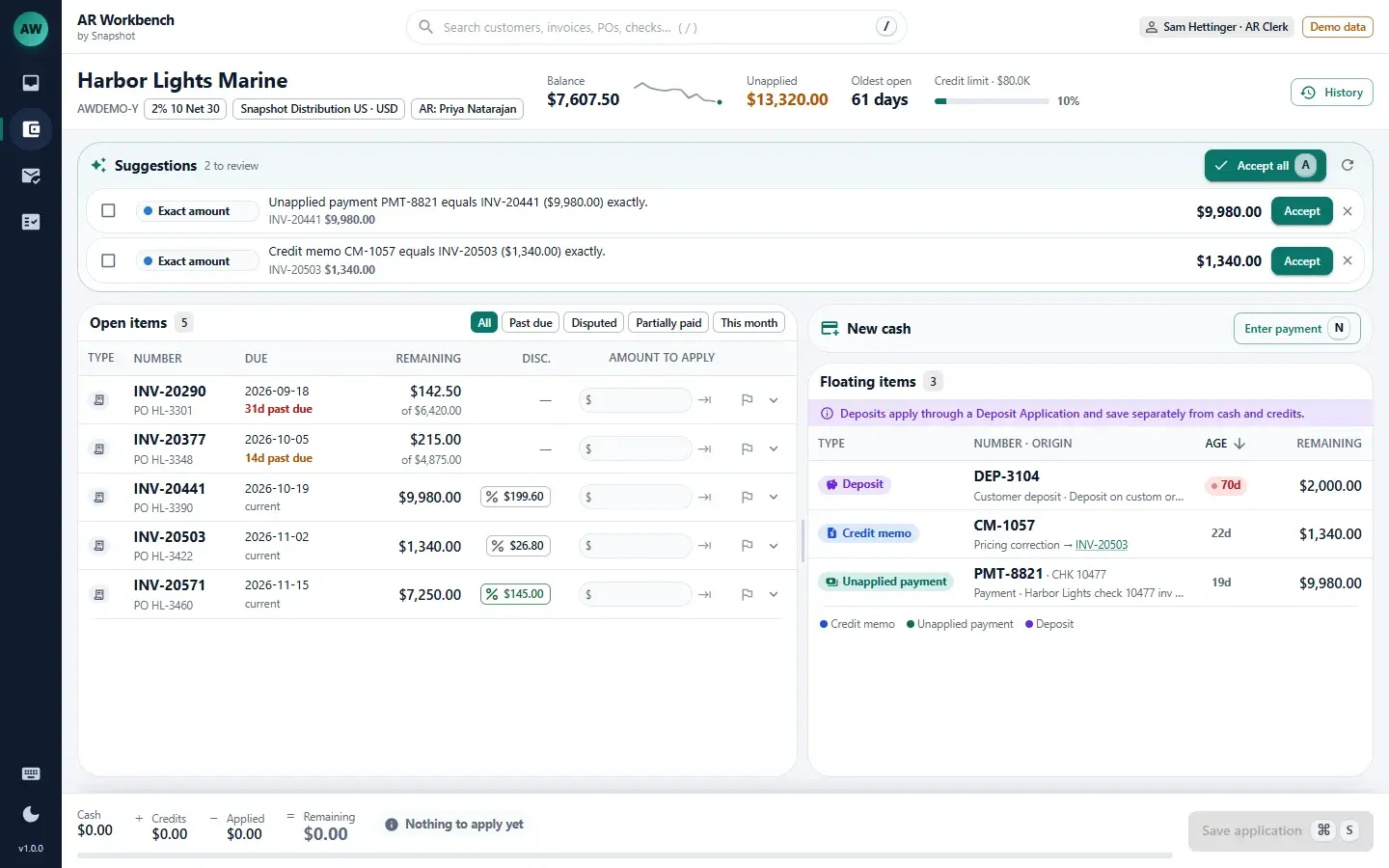The height and width of the screenshot is (868, 1389).
Task: Open the checklist sidebar icon
Action: [31, 222]
